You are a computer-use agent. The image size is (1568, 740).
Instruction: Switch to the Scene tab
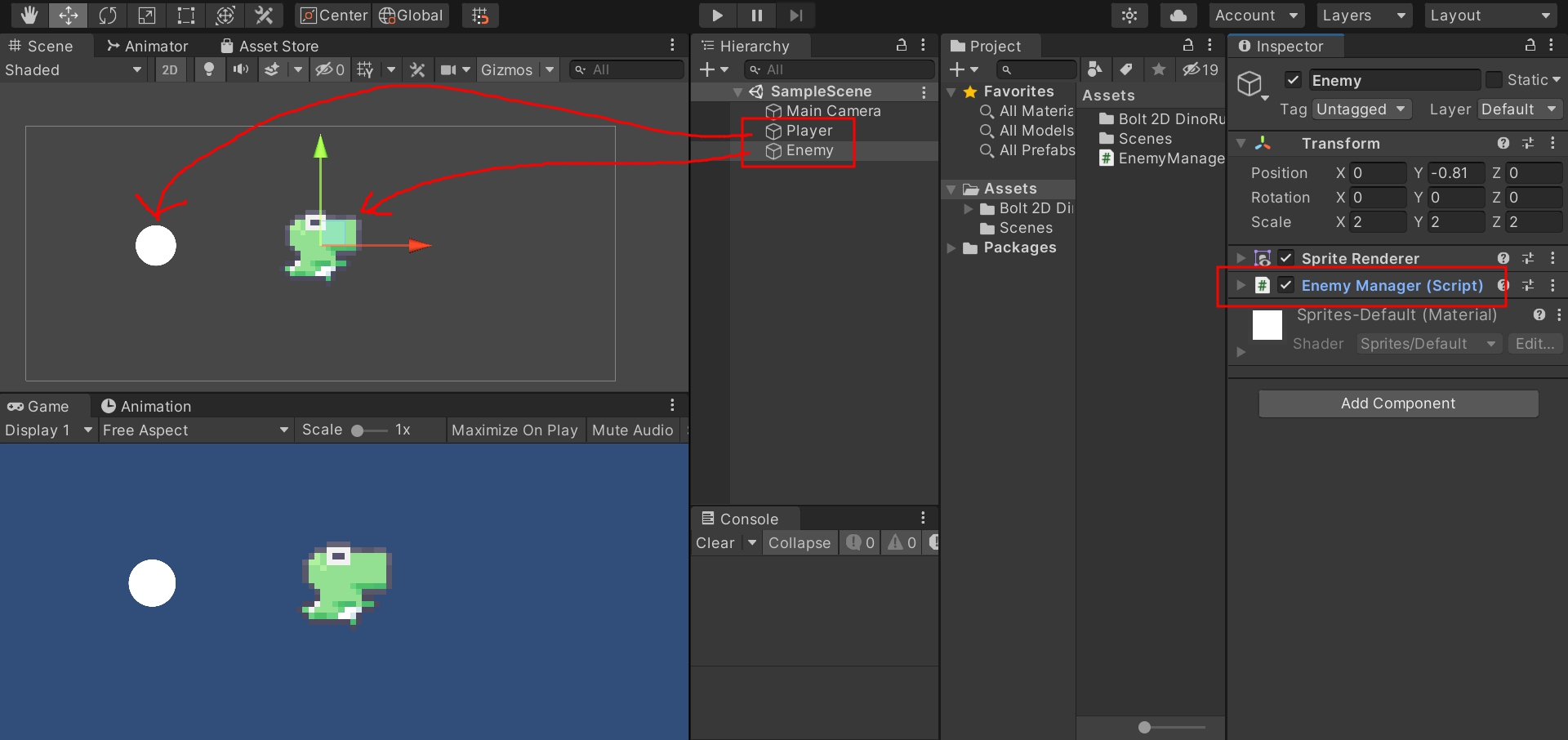tap(41, 46)
